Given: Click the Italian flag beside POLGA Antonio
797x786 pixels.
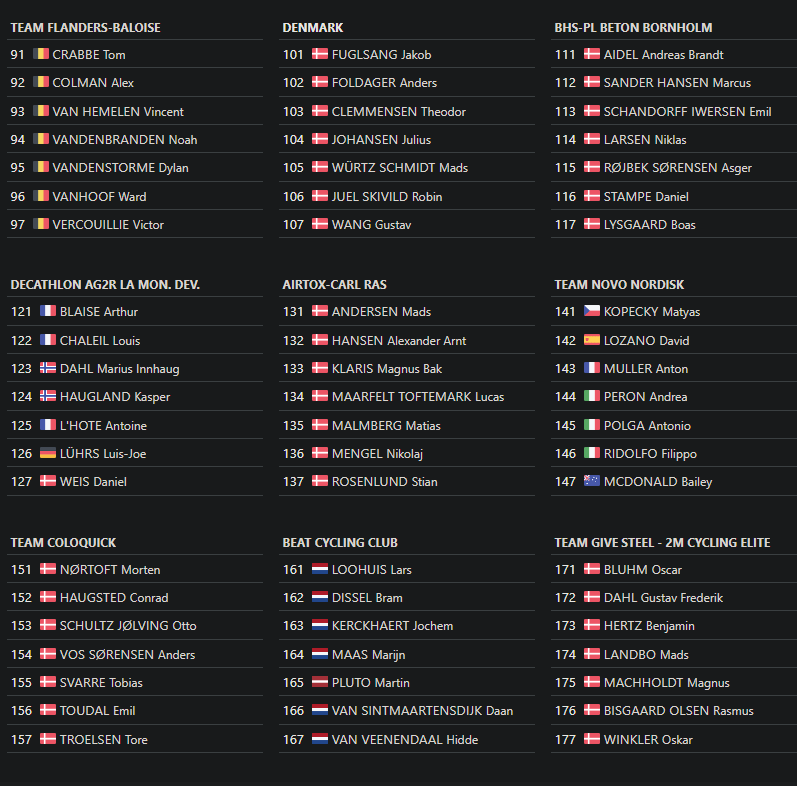Looking at the screenshot, I should pyautogui.click(x=592, y=425).
